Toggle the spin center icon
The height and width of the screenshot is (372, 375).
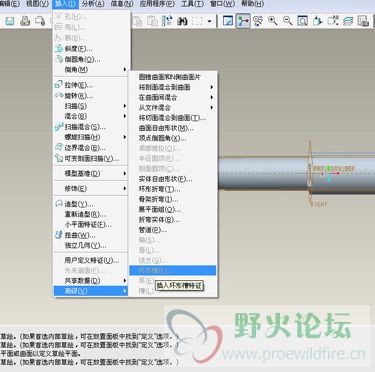coord(243,21)
